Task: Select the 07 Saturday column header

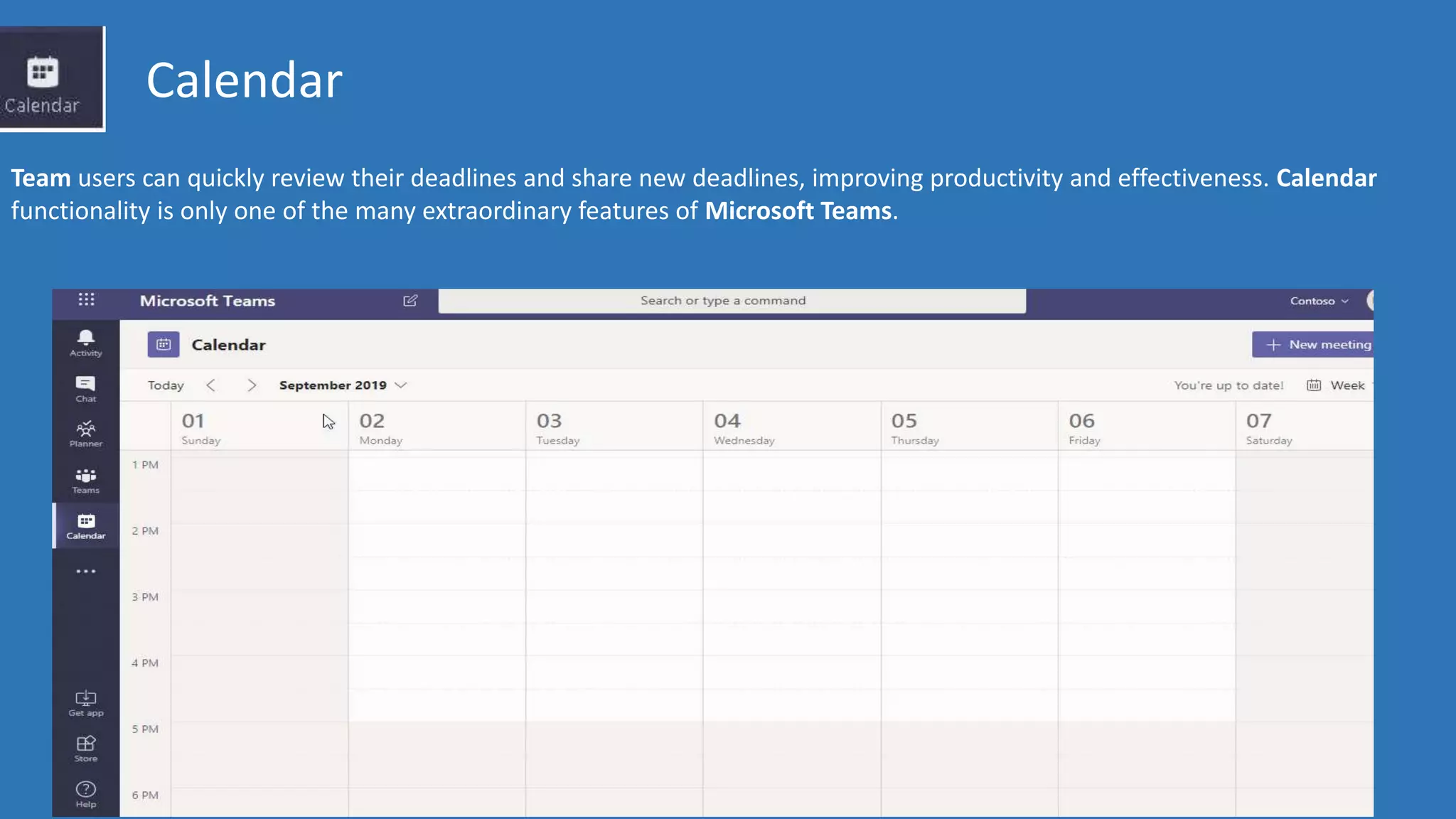Action: point(1305,426)
